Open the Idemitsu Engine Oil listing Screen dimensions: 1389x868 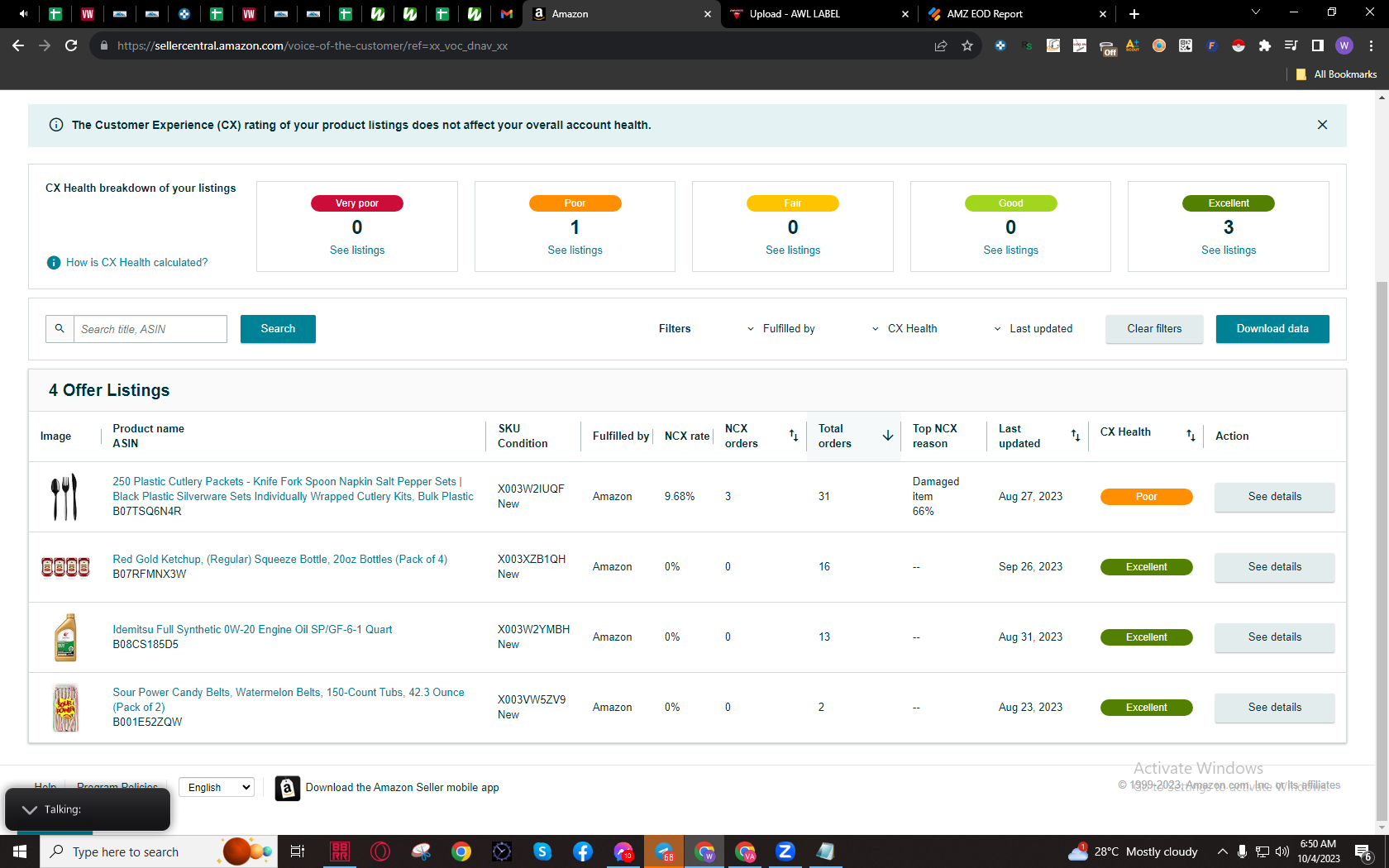[252, 630]
